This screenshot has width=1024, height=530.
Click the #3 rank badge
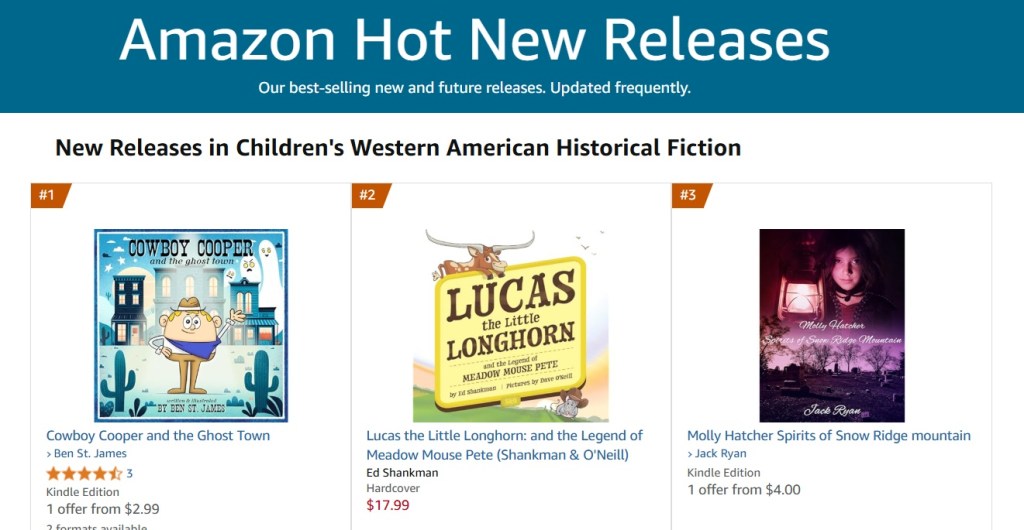coord(689,195)
